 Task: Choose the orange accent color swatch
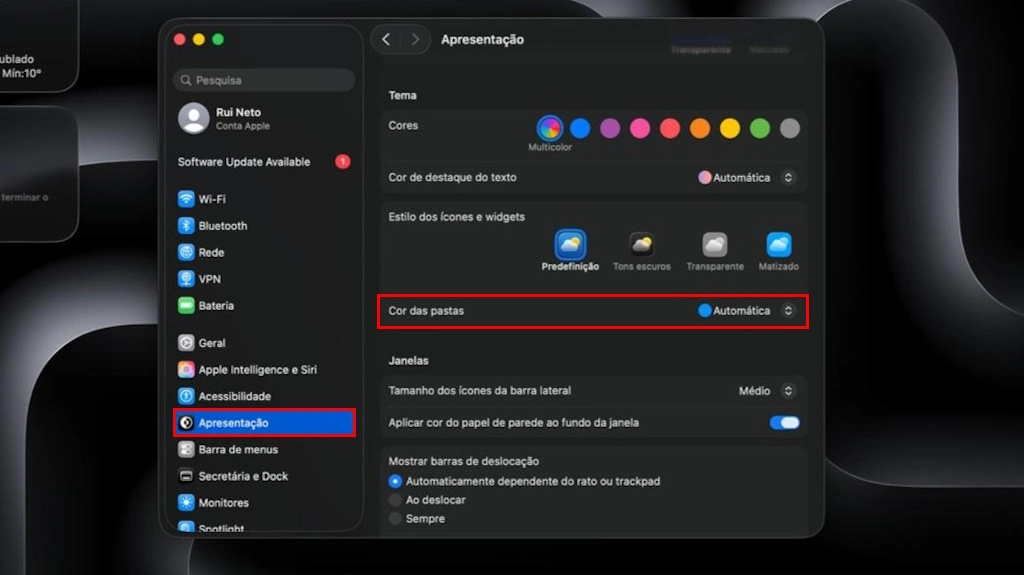click(700, 128)
